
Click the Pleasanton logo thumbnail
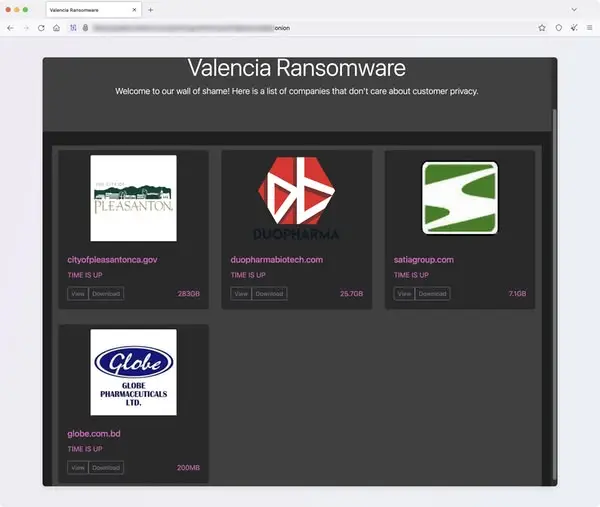tap(134, 198)
